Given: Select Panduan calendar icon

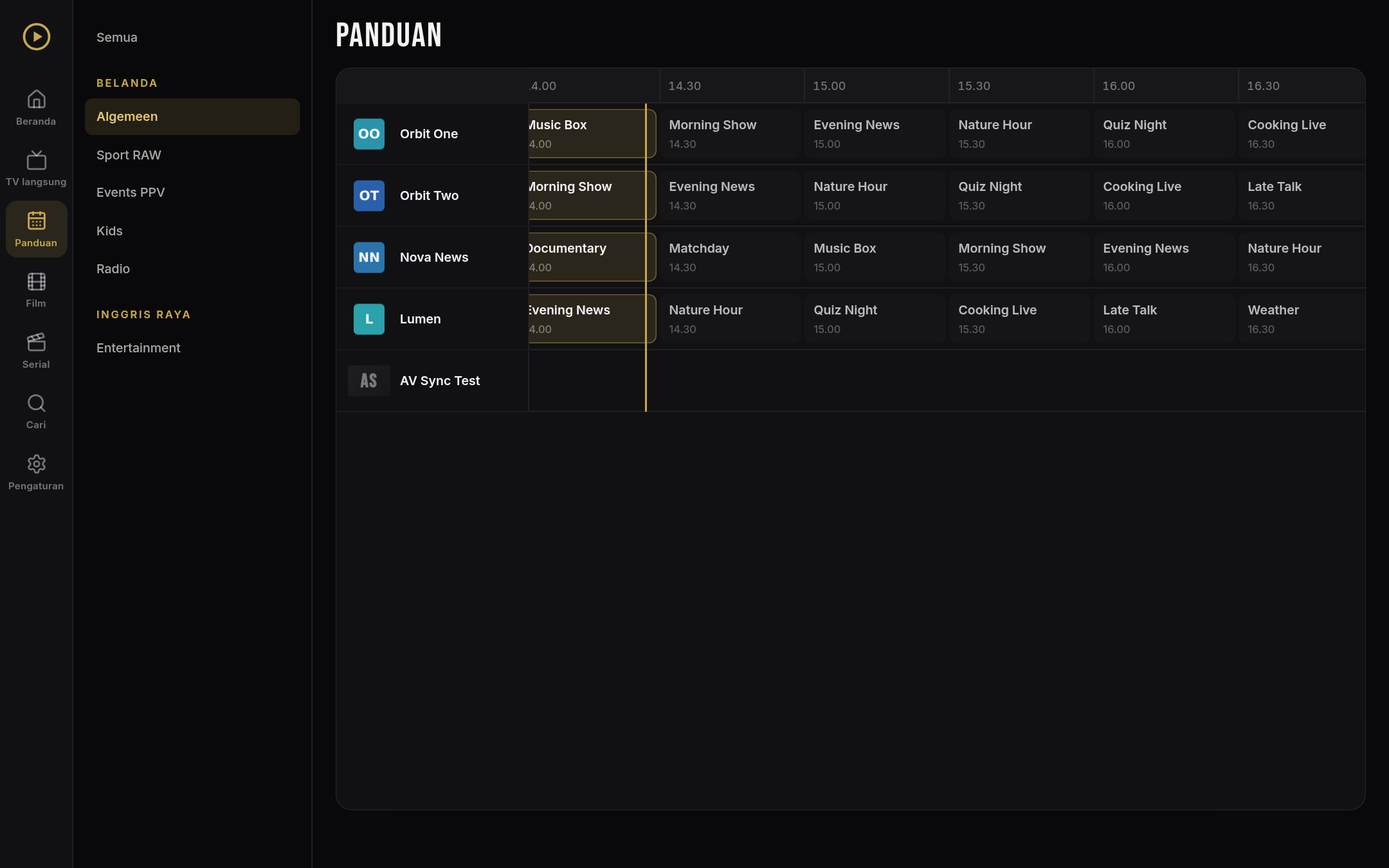Looking at the screenshot, I should click(37, 221).
